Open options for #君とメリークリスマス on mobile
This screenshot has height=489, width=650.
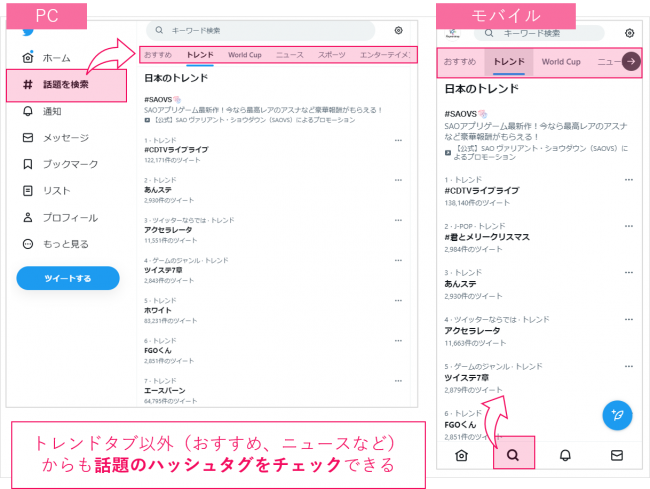click(628, 226)
